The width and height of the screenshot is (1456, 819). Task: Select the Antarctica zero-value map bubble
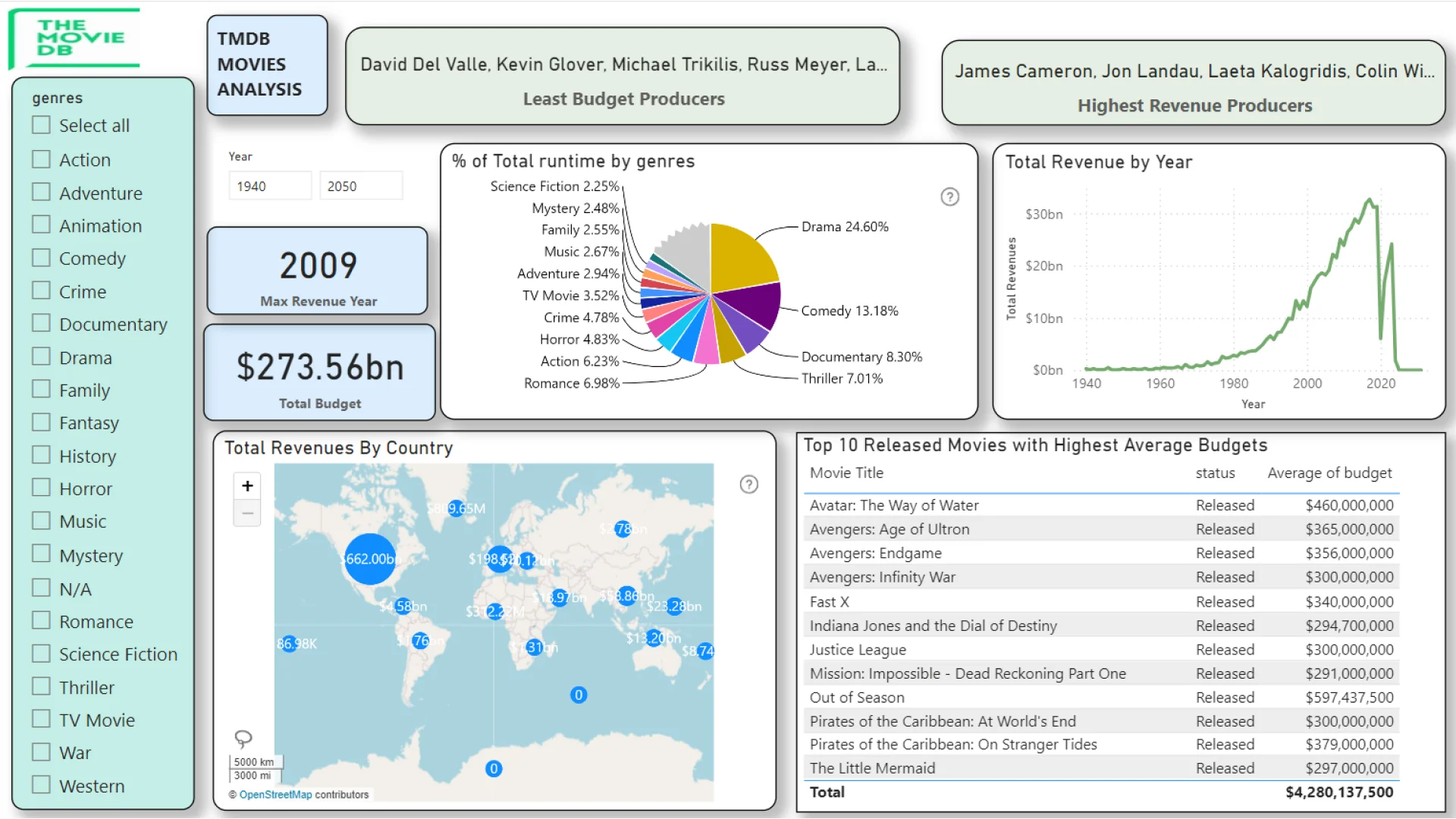point(494,769)
